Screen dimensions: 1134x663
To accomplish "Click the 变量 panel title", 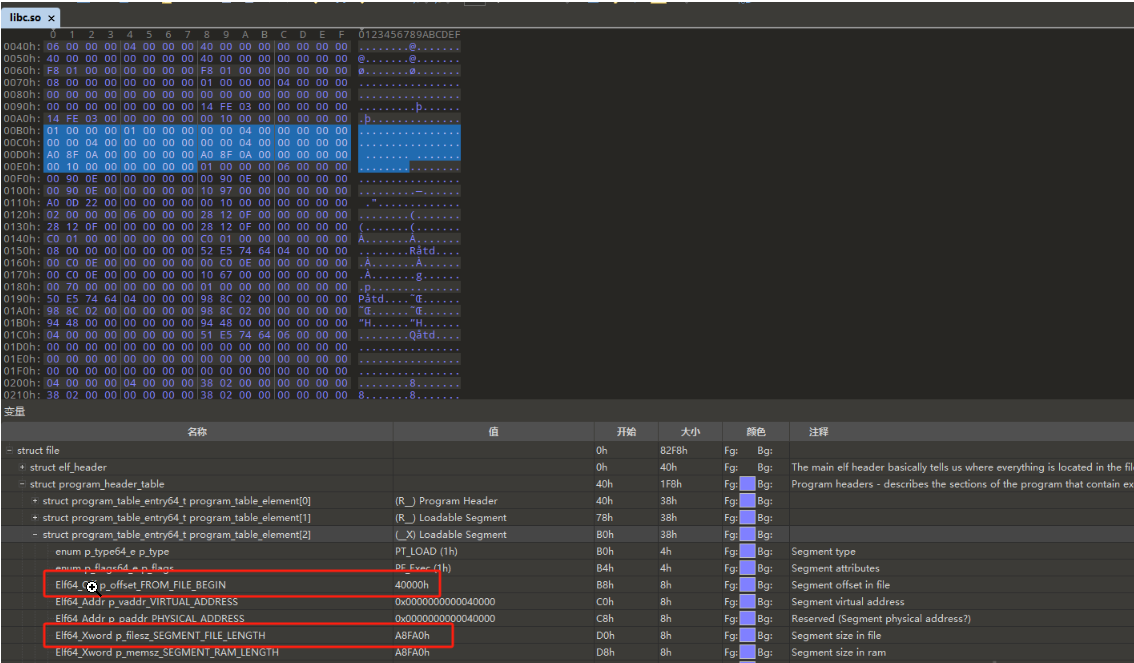I will [14, 411].
